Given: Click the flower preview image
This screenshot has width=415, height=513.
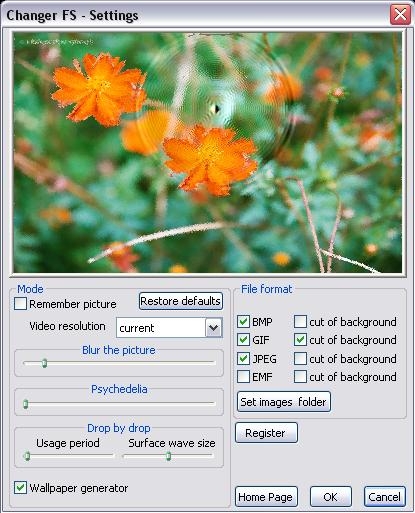Looking at the screenshot, I should [x=207, y=152].
